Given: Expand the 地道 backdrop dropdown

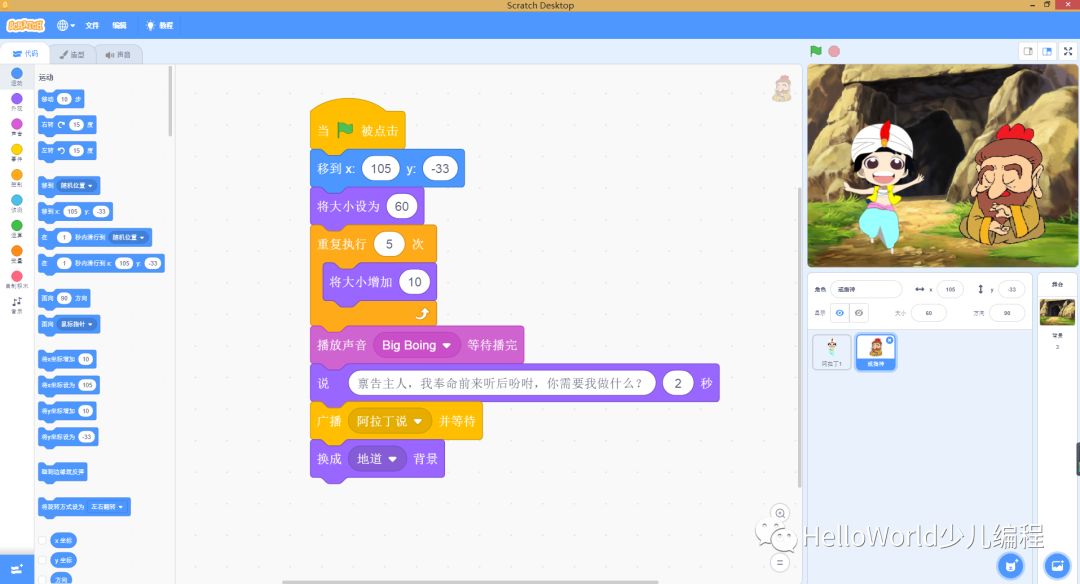Looking at the screenshot, I should pos(392,459).
